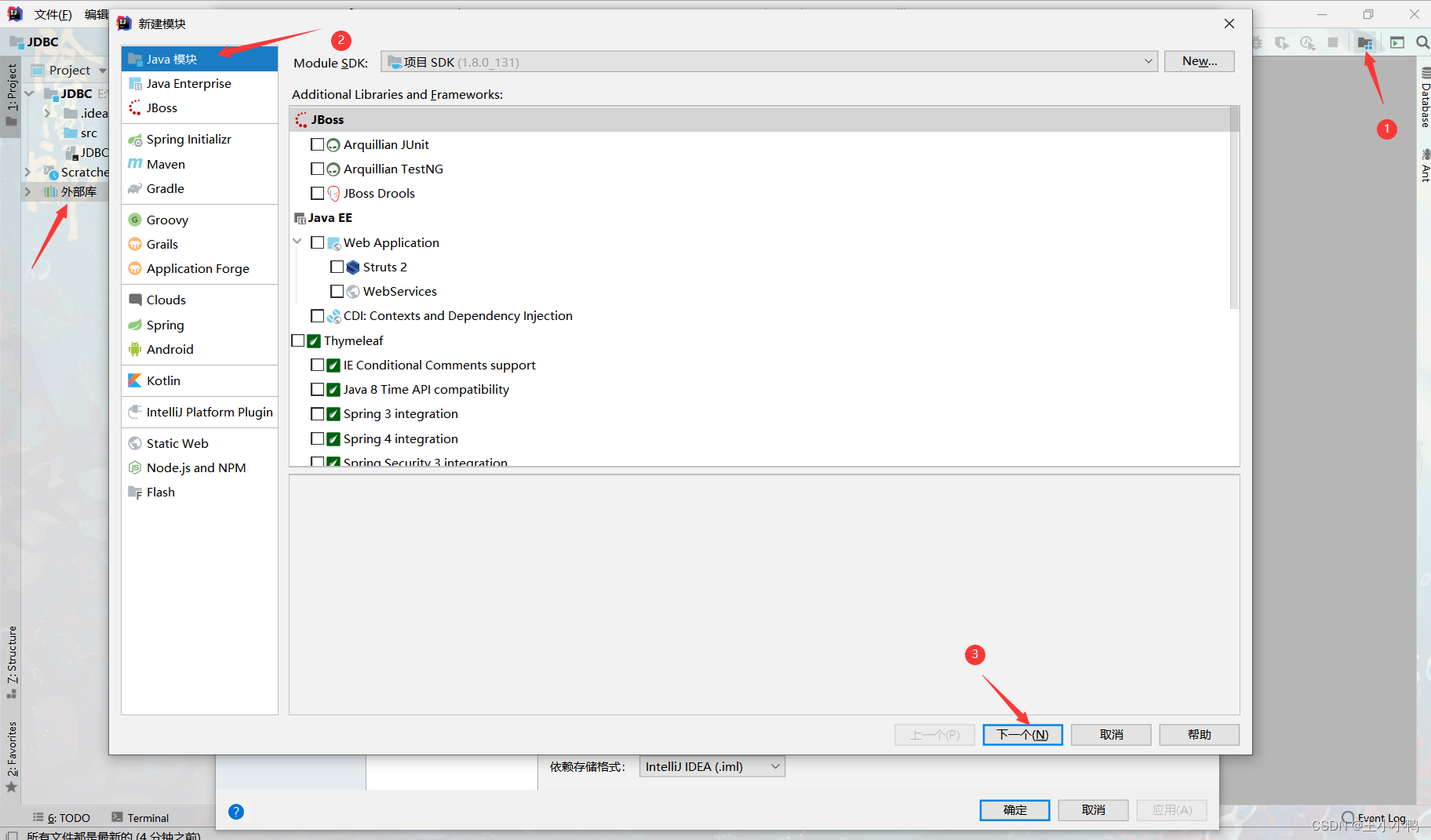Select Java 模块 in module type list
1431x840 pixels.
click(x=199, y=59)
